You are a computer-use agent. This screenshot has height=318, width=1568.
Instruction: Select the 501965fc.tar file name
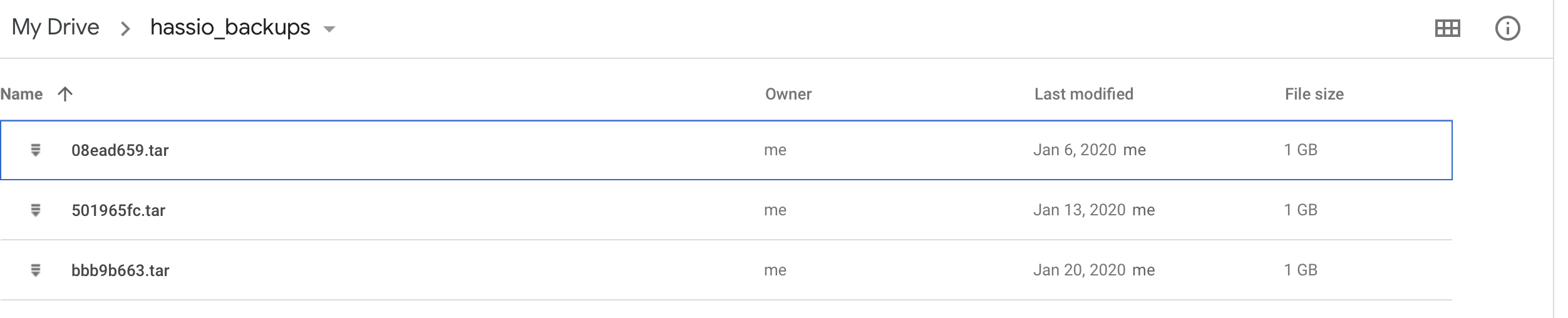118,210
